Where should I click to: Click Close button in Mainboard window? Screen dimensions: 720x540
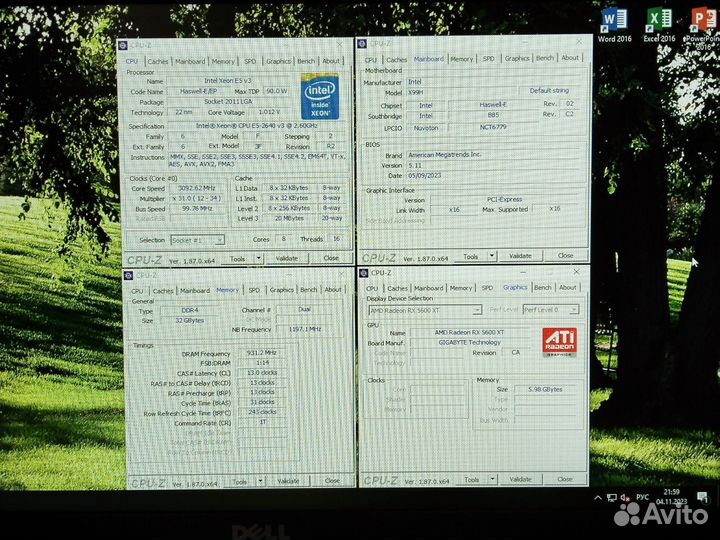565,255
